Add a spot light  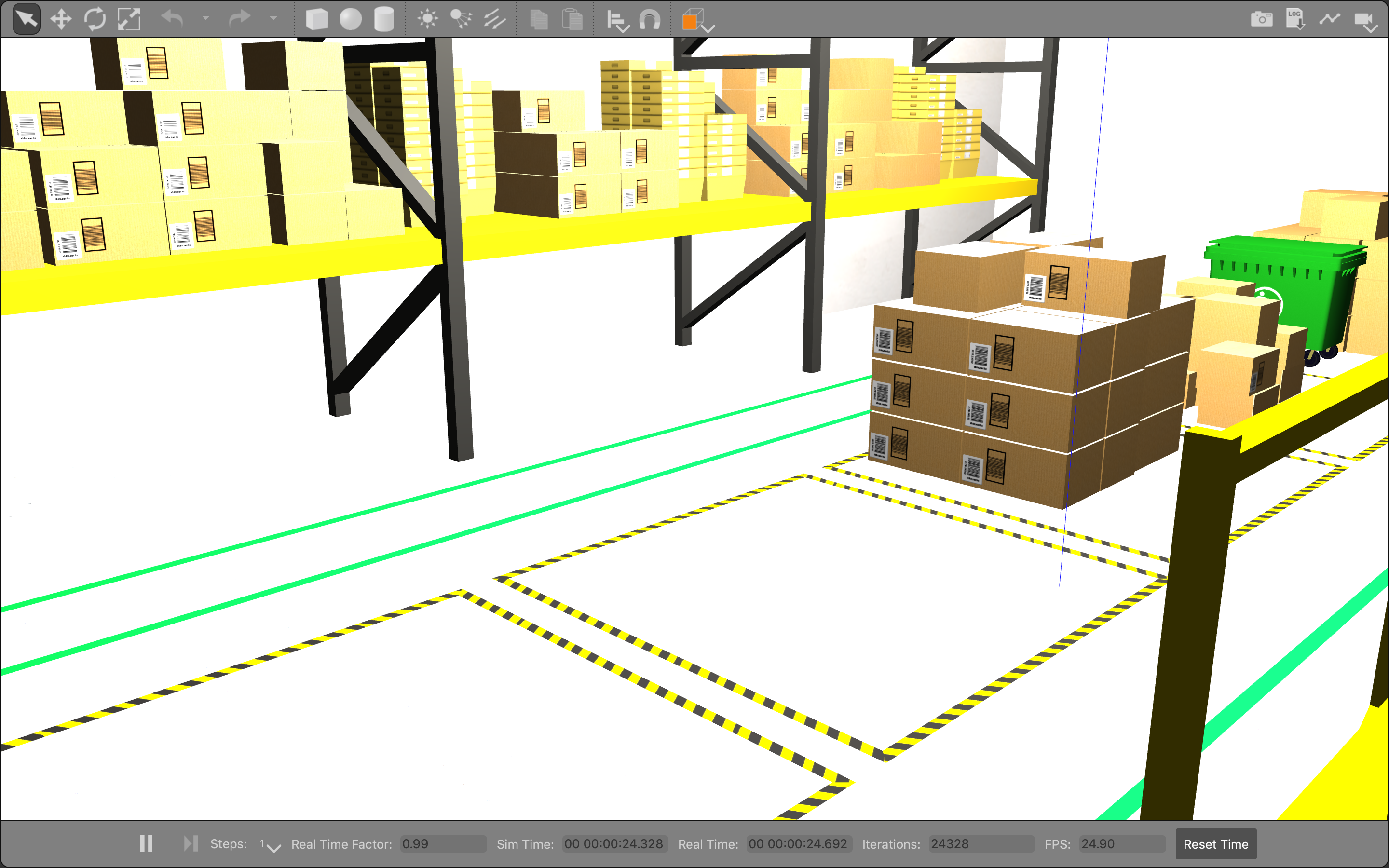coord(461,19)
